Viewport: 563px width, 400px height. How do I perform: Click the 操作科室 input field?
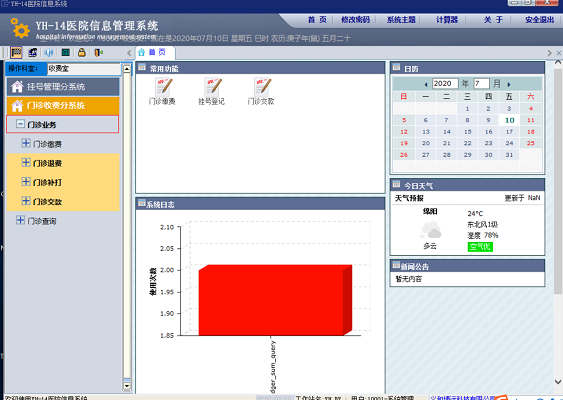tap(84, 68)
